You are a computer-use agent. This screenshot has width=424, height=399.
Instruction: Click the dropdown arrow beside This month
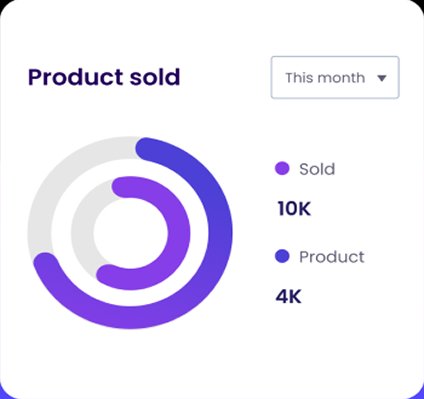click(x=382, y=78)
